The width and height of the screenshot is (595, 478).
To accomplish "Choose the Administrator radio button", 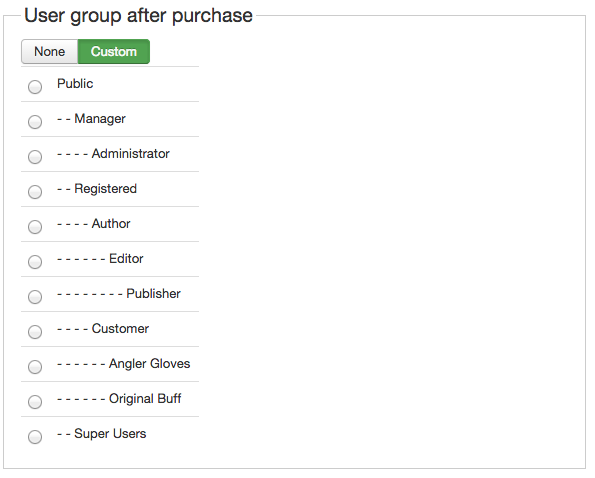I will 35,157.
